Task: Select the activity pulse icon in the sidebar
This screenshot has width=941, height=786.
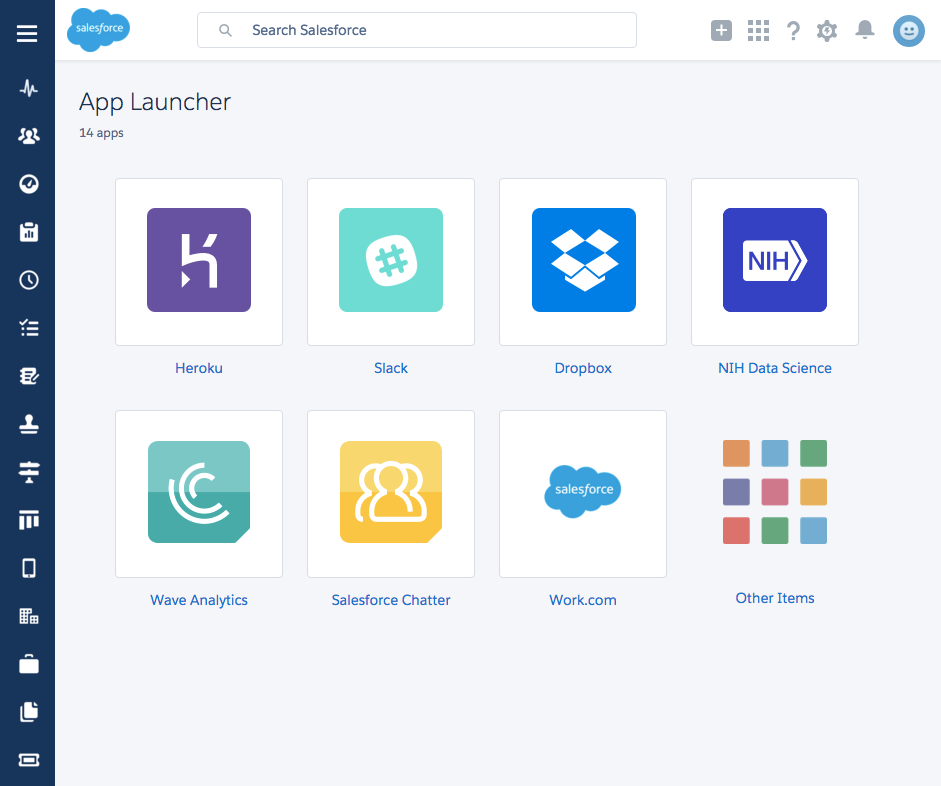Action: pyautogui.click(x=27, y=88)
